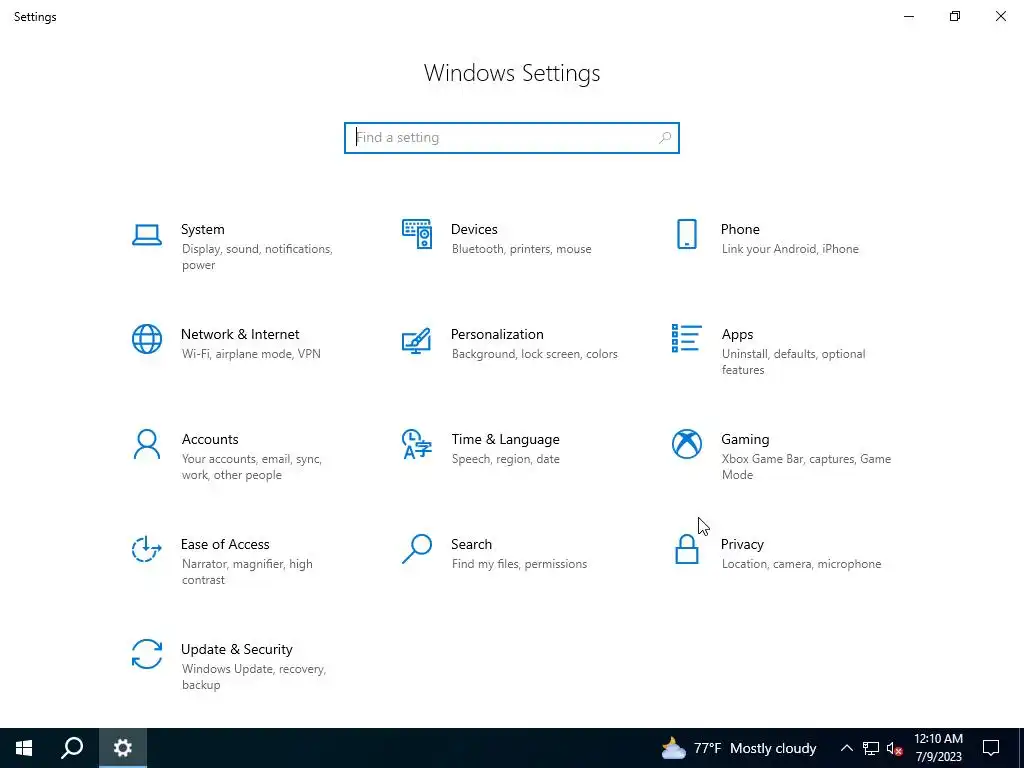Click 'Background, lock screen, colors' text
This screenshot has width=1024, height=768.
click(534, 354)
